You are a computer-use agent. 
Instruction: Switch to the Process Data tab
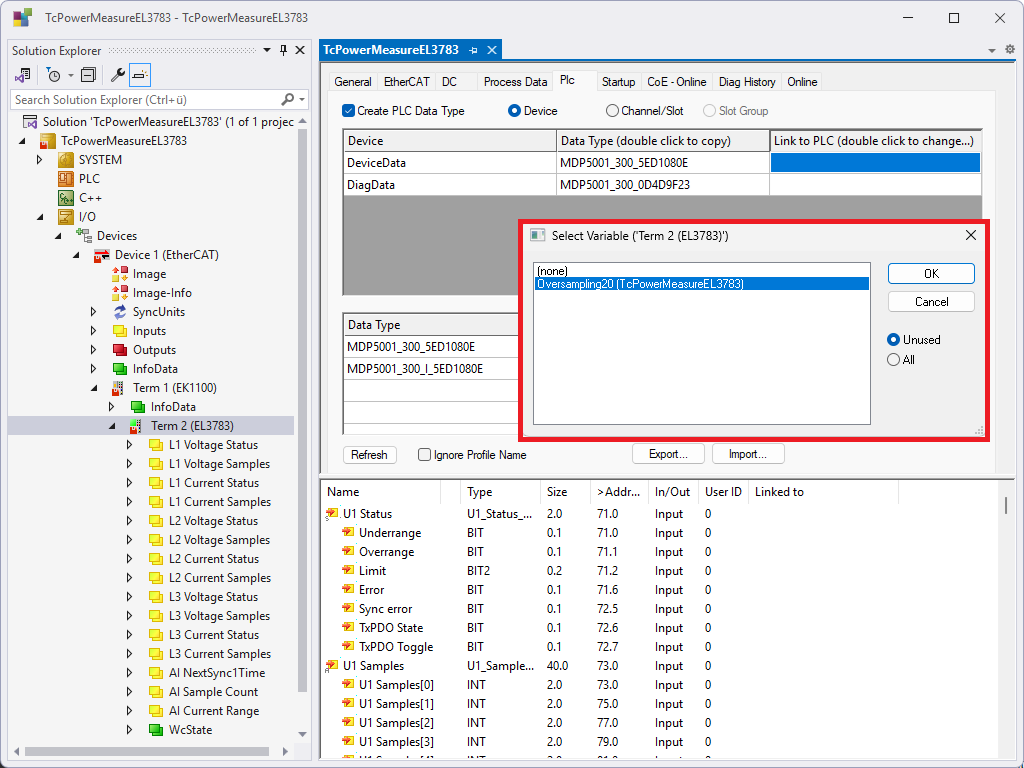(515, 82)
